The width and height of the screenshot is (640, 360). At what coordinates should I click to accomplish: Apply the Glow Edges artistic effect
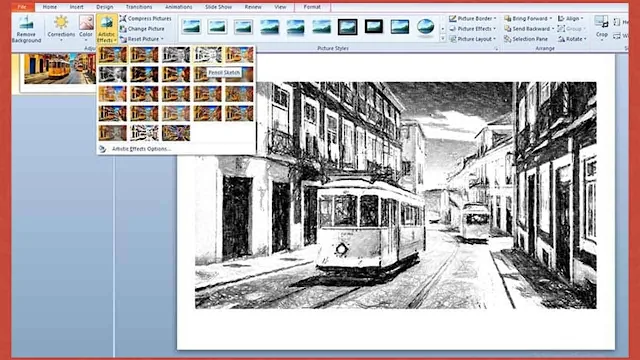176,133
